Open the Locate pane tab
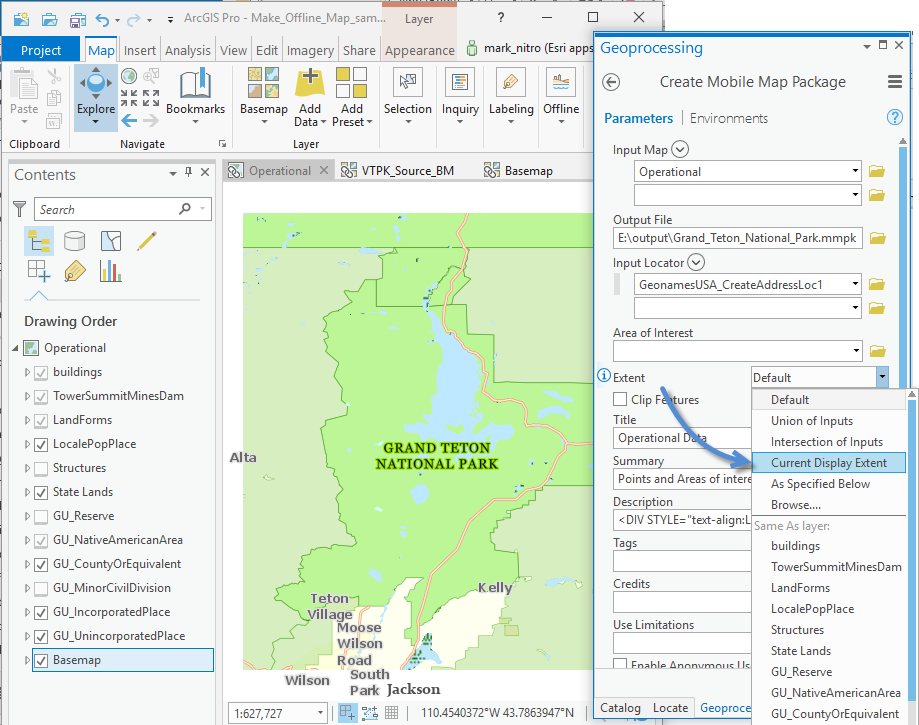919x725 pixels. coord(670,707)
